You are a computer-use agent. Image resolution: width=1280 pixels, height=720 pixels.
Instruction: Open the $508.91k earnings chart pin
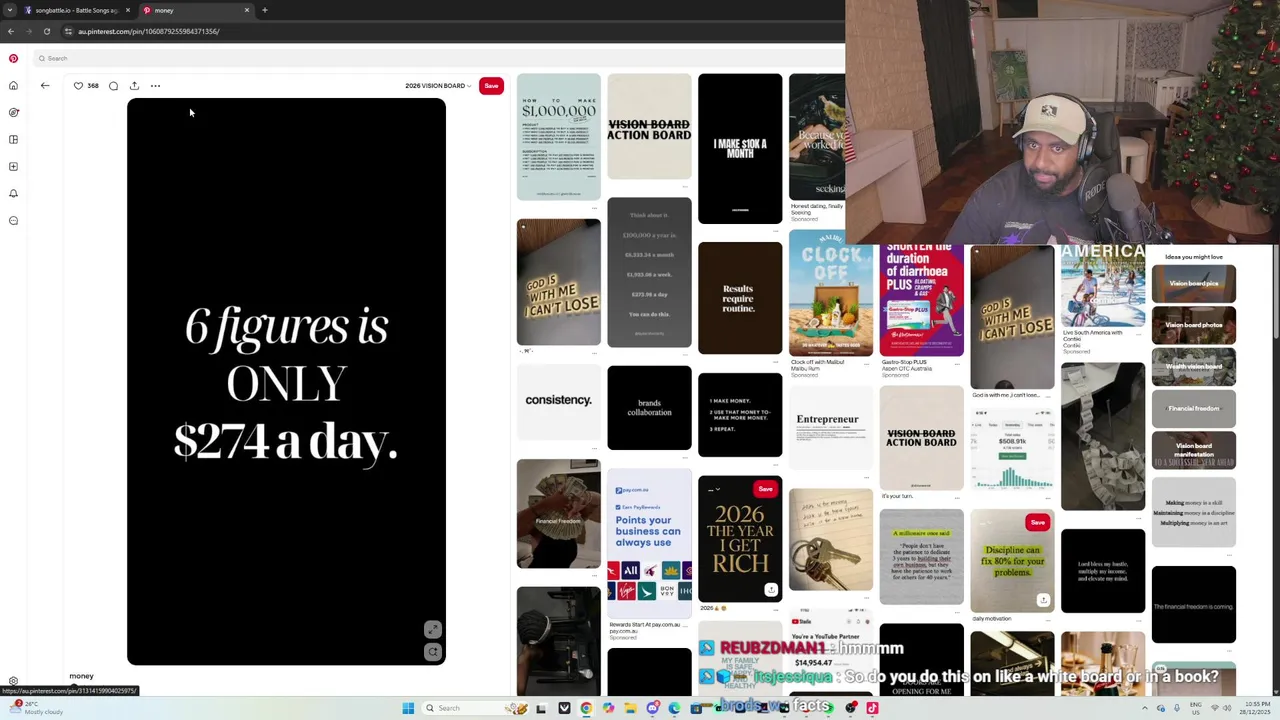(x=1012, y=451)
